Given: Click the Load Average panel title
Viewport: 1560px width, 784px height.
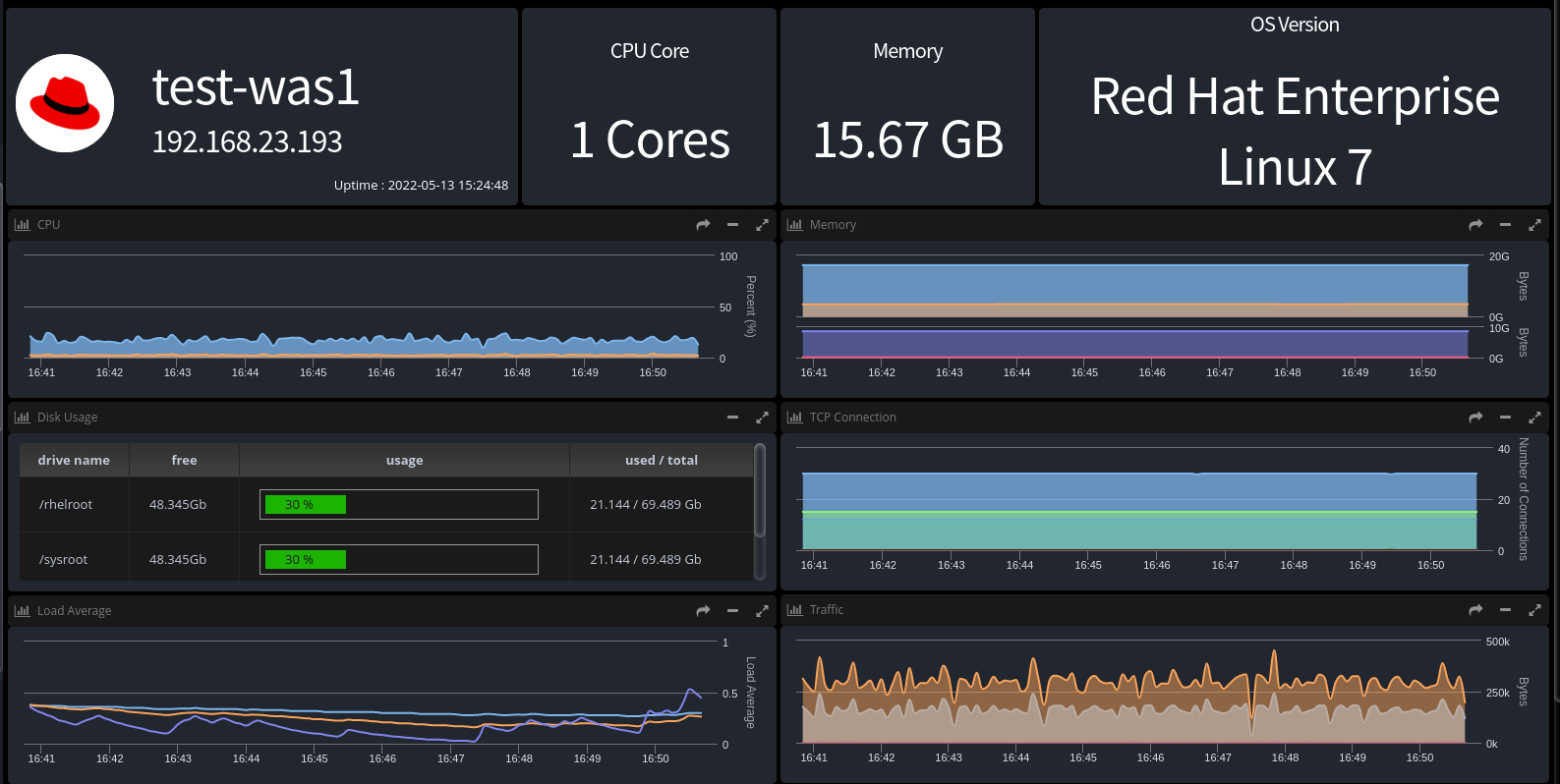Looking at the screenshot, I should (x=74, y=611).
